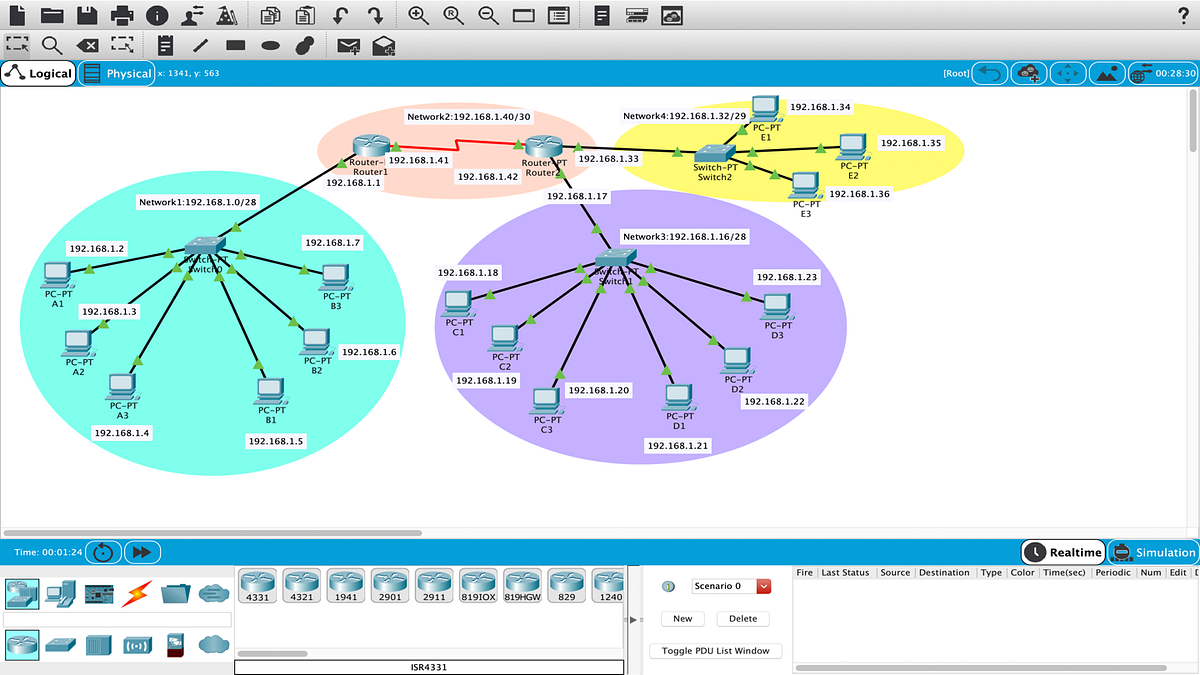Toggle the PDU List Window
The image size is (1200, 675).
[x=715, y=651]
